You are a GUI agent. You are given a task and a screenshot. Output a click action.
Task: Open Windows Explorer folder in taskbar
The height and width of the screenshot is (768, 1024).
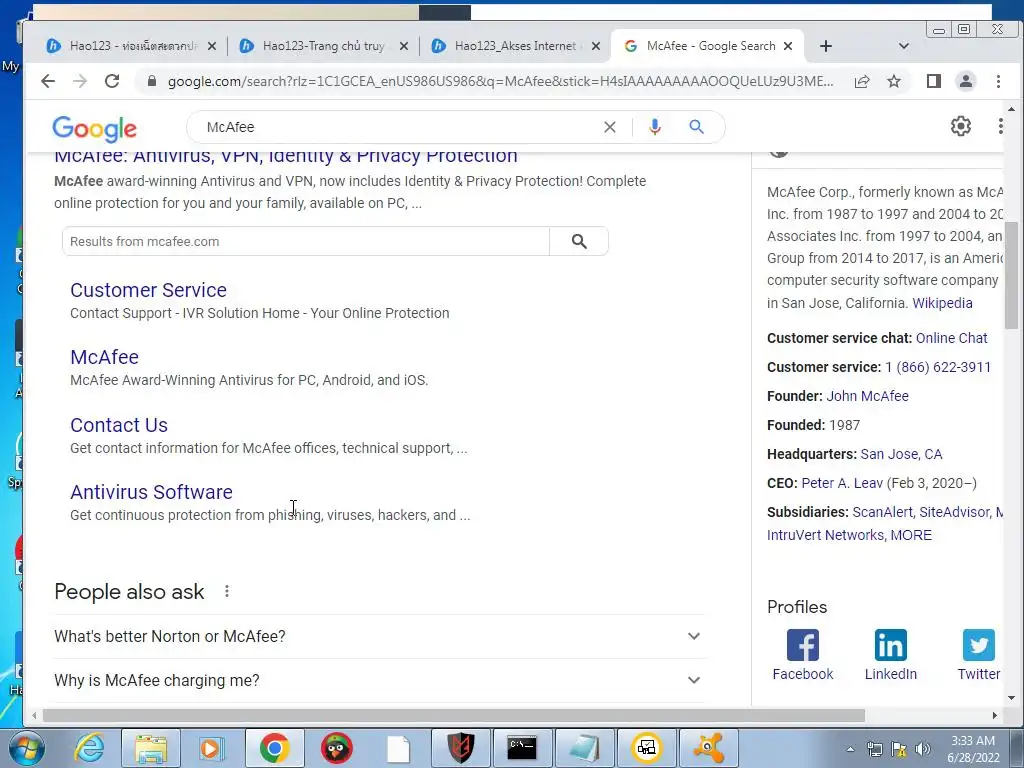pyautogui.click(x=151, y=748)
